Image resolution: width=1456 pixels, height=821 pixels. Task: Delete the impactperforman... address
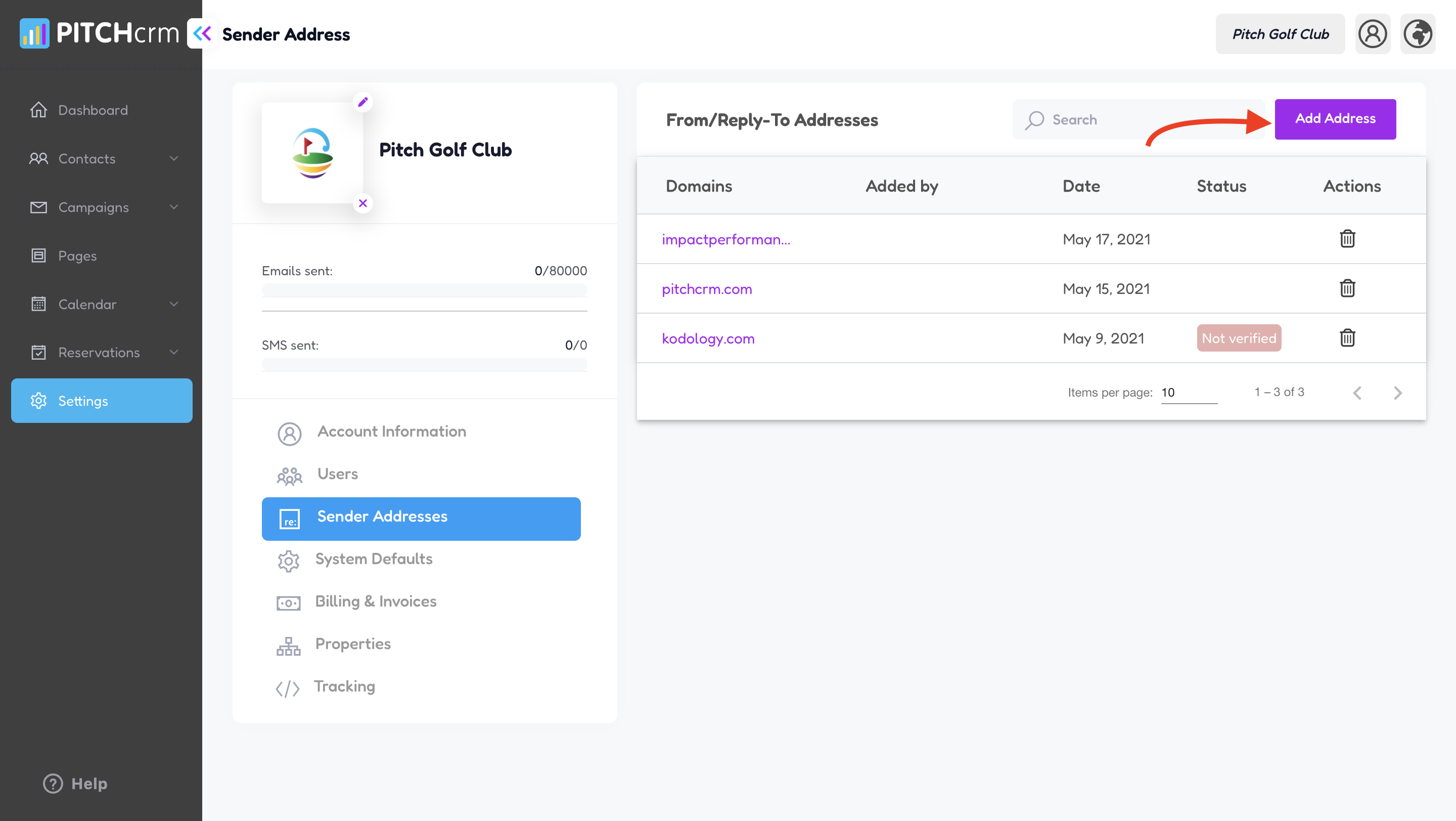coord(1347,239)
